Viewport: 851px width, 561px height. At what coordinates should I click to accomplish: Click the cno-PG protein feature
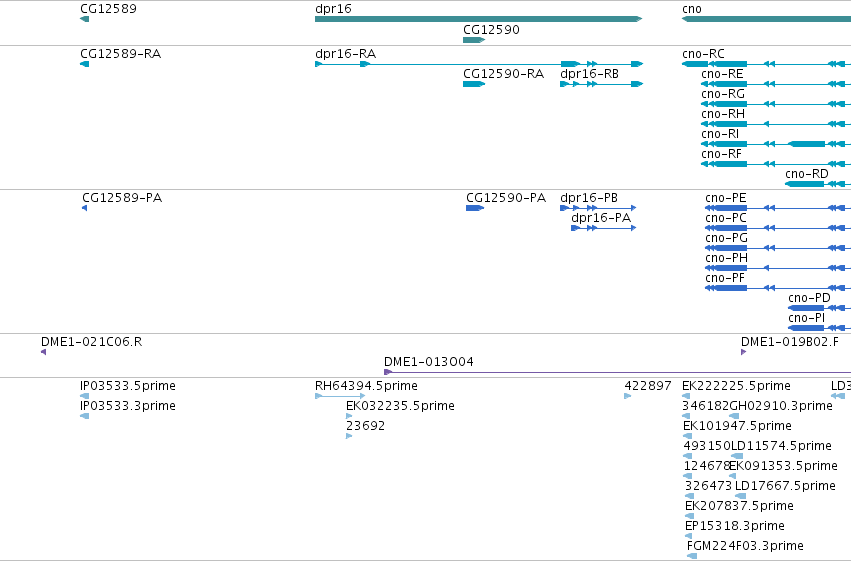pos(778,248)
